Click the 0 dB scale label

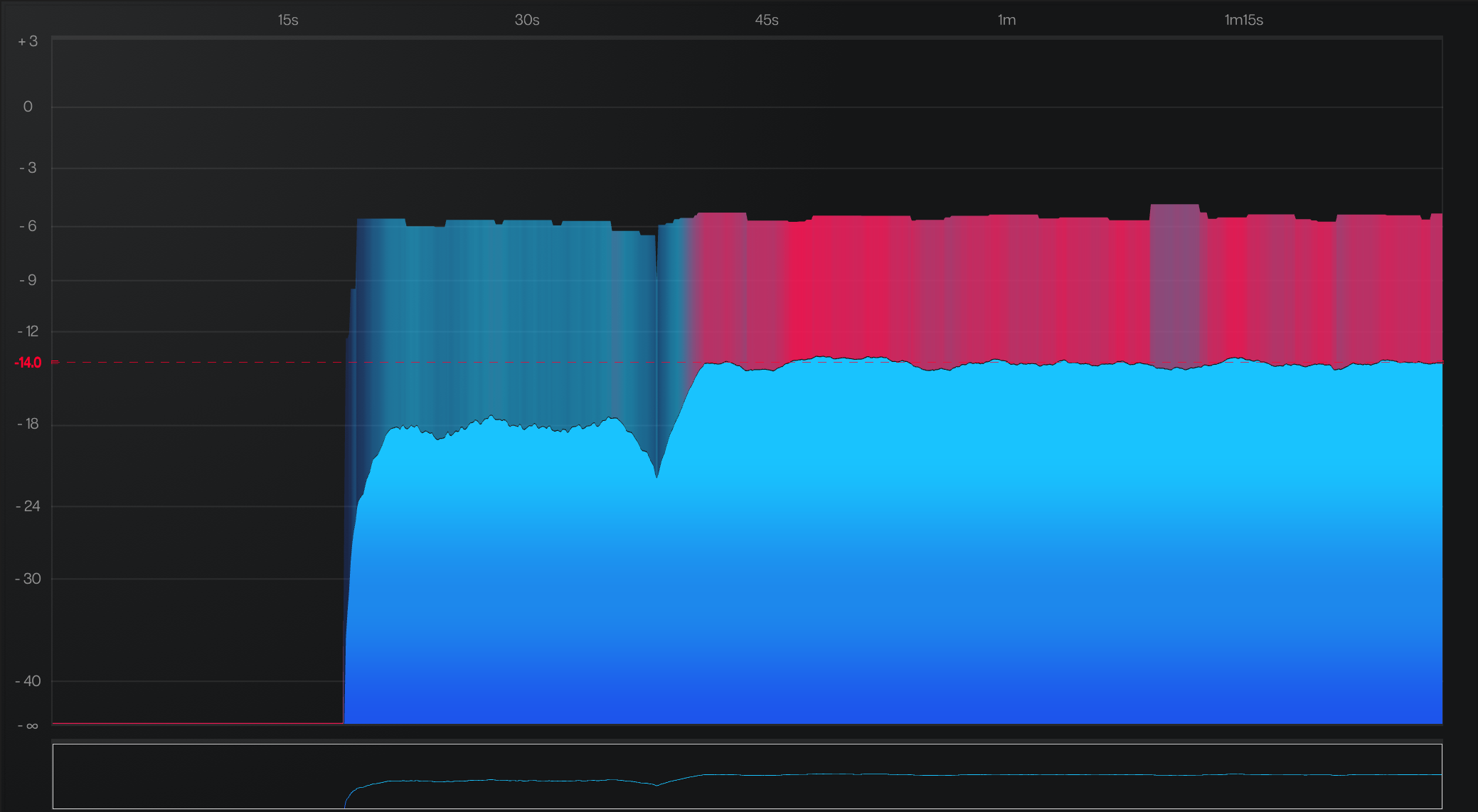[28, 107]
